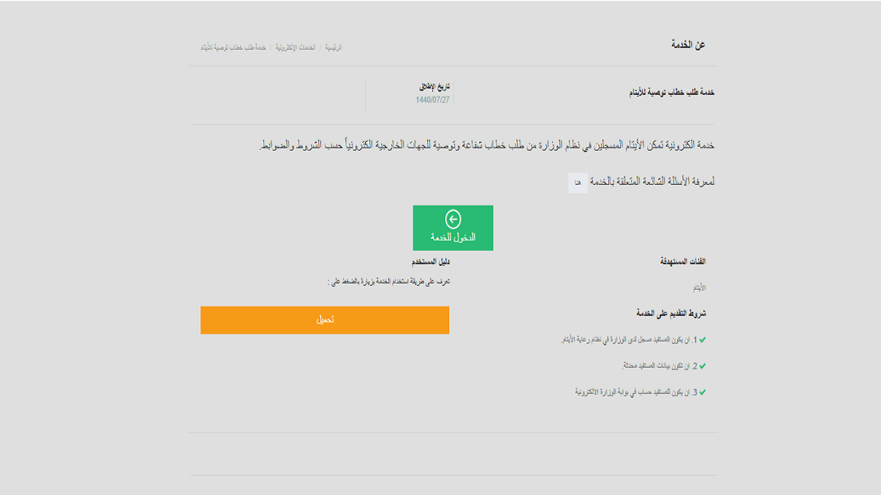The image size is (881, 495).
Task: Click the service description paragraph starting خدمة الكترونية
Action: 487,145
